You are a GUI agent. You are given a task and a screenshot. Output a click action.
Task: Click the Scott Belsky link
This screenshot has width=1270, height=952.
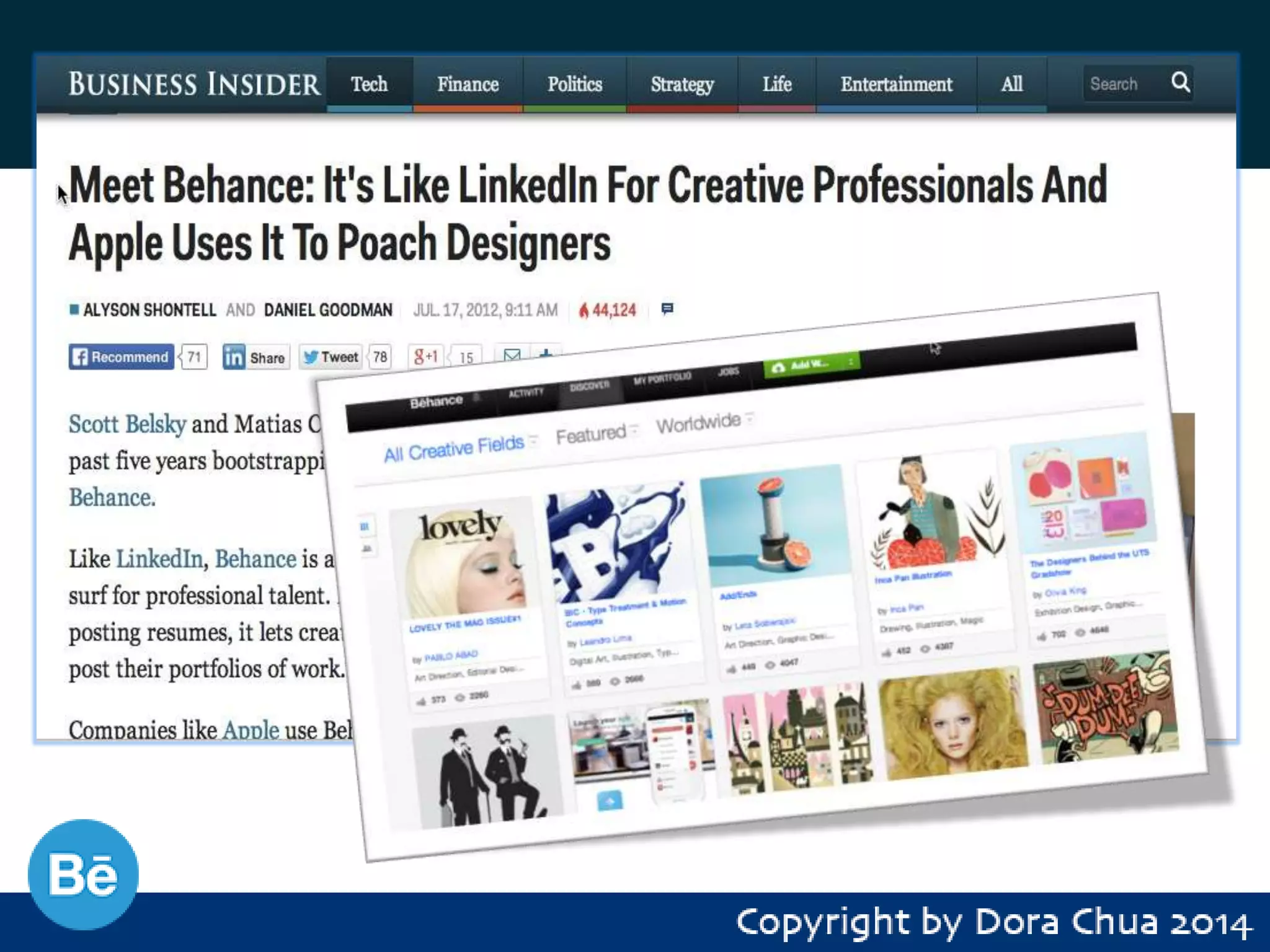click(127, 425)
